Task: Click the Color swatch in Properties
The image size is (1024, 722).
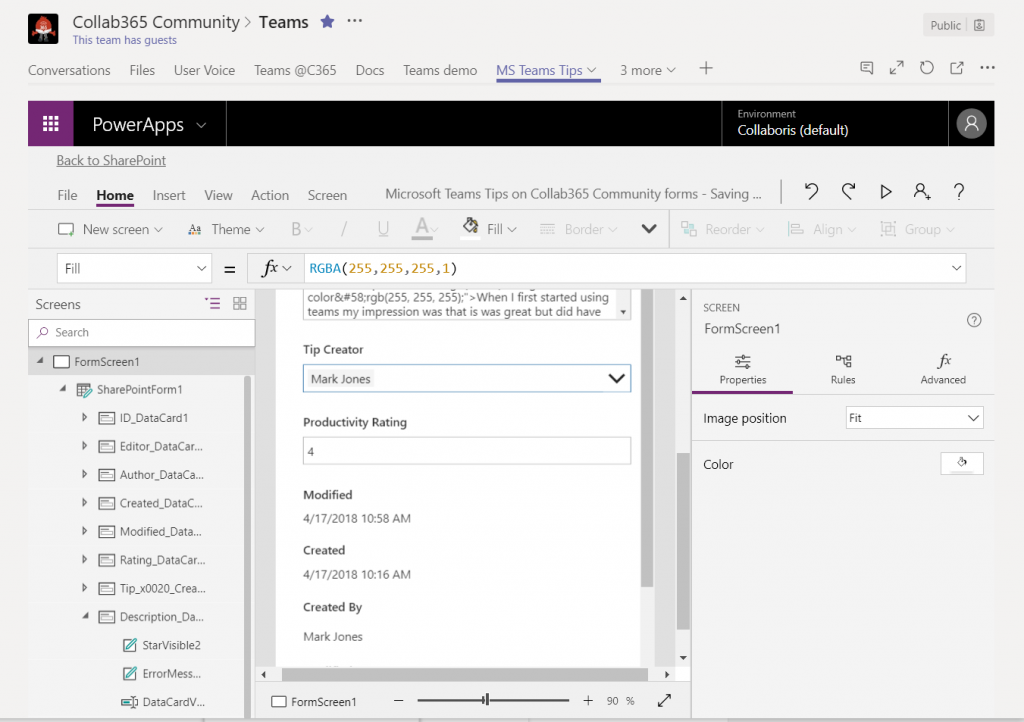Action: click(961, 463)
